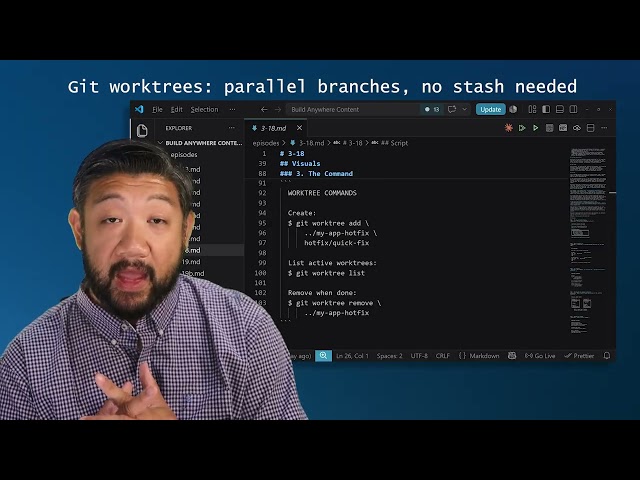This screenshot has height=480, width=640.
Task: Click the '# 3-18' sticky heading line
Action: pyautogui.click(x=292, y=153)
